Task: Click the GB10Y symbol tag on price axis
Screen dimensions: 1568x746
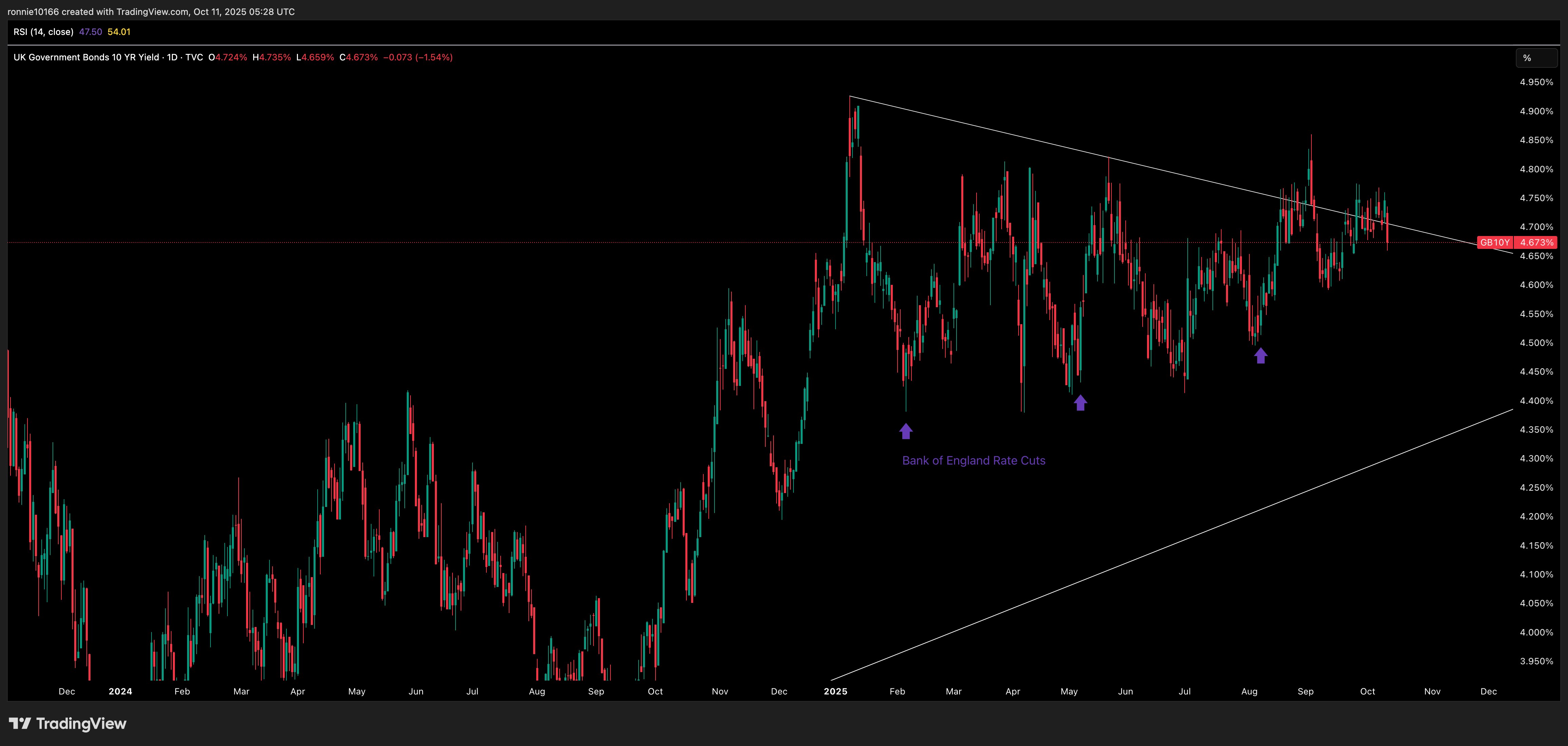Action: pyautogui.click(x=1494, y=242)
